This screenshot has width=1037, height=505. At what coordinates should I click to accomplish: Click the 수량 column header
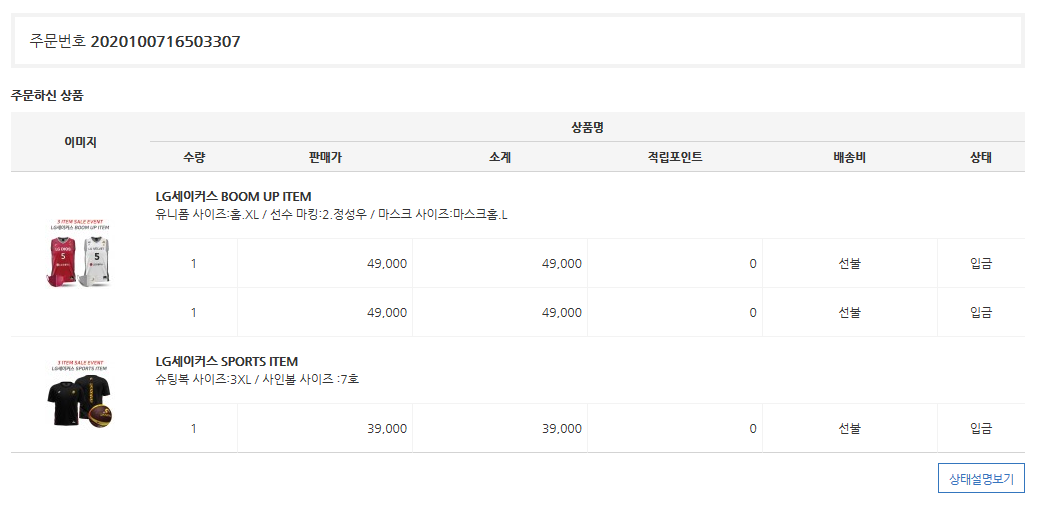coord(193,157)
